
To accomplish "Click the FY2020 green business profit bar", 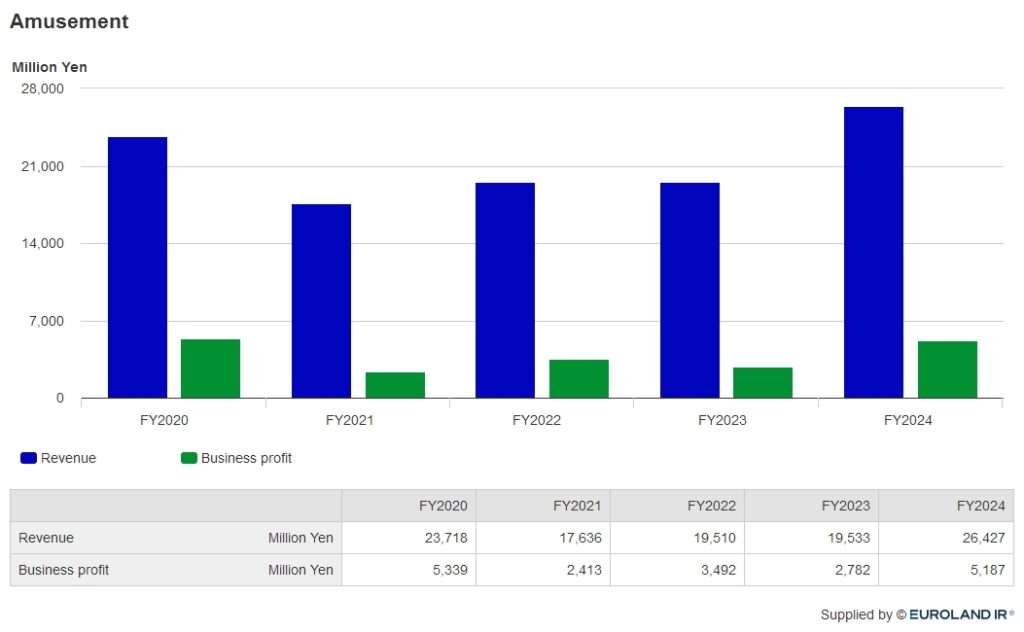I will point(210,369).
